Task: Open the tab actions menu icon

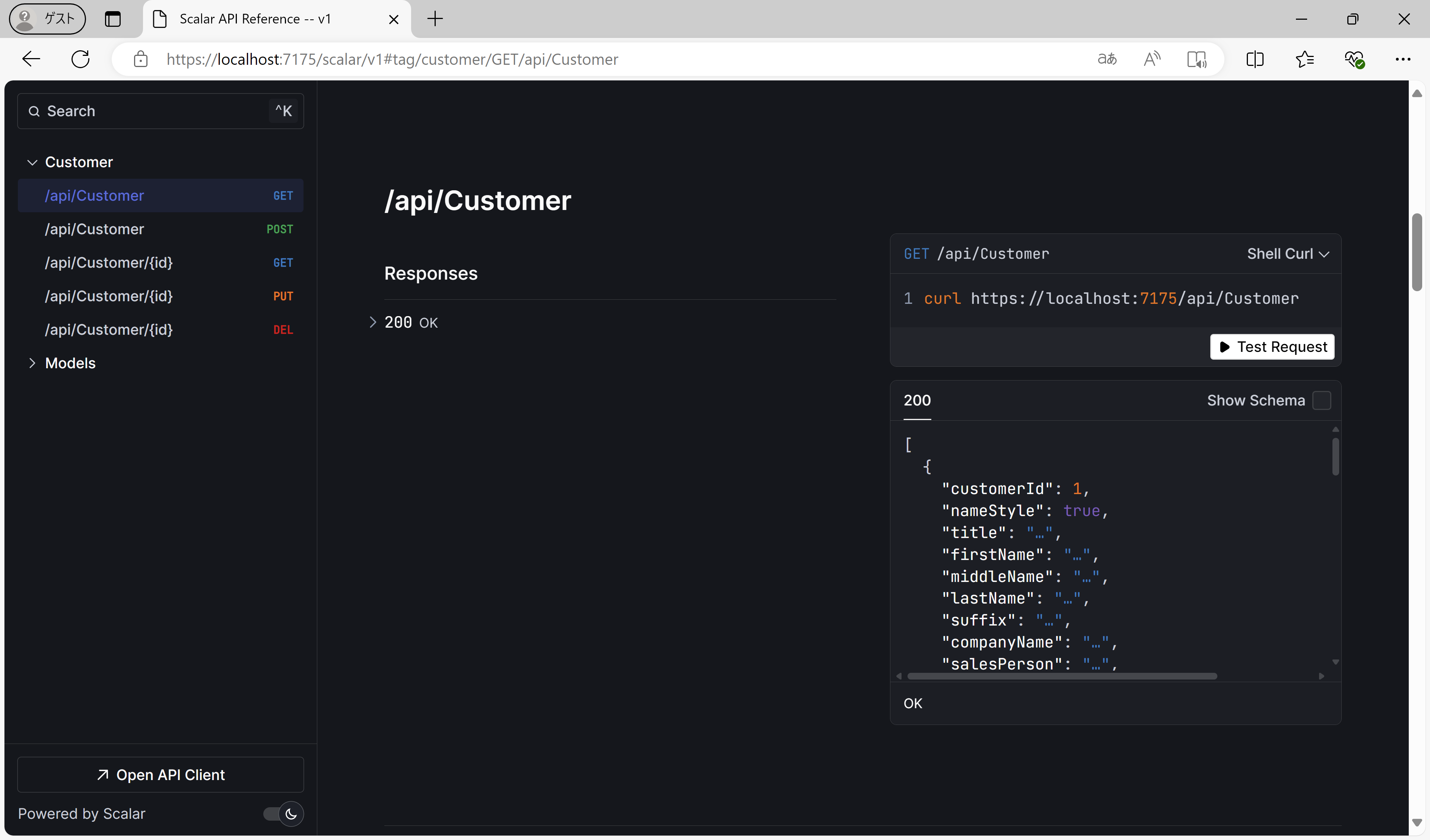Action: 113,19
